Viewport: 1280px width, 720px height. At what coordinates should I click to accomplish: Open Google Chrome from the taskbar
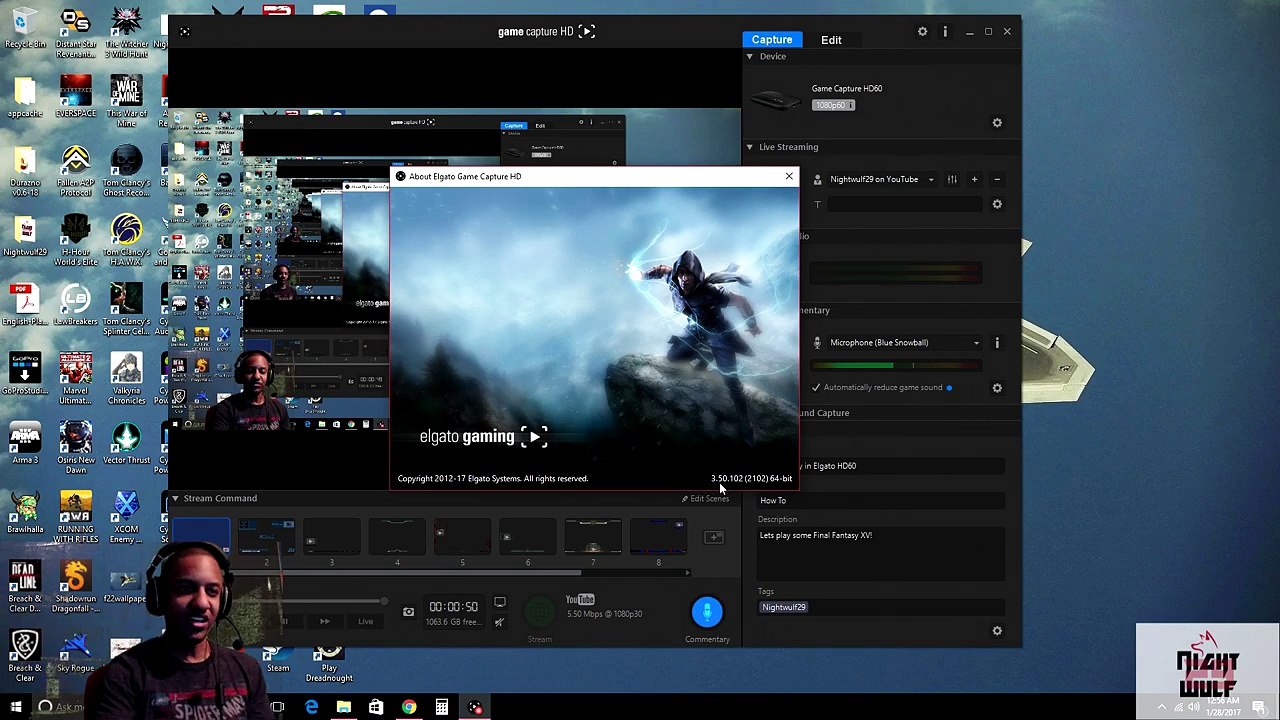[x=409, y=708]
